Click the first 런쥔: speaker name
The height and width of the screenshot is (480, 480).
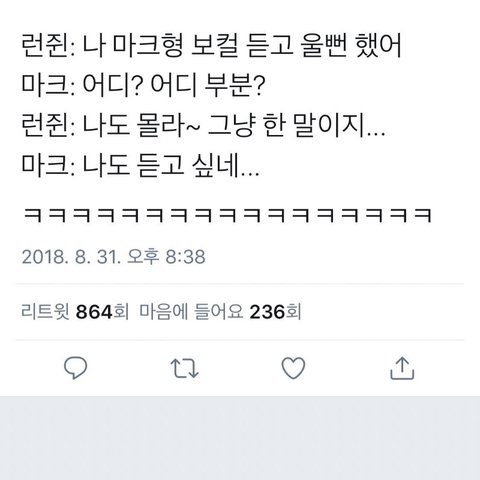[x=48, y=46]
